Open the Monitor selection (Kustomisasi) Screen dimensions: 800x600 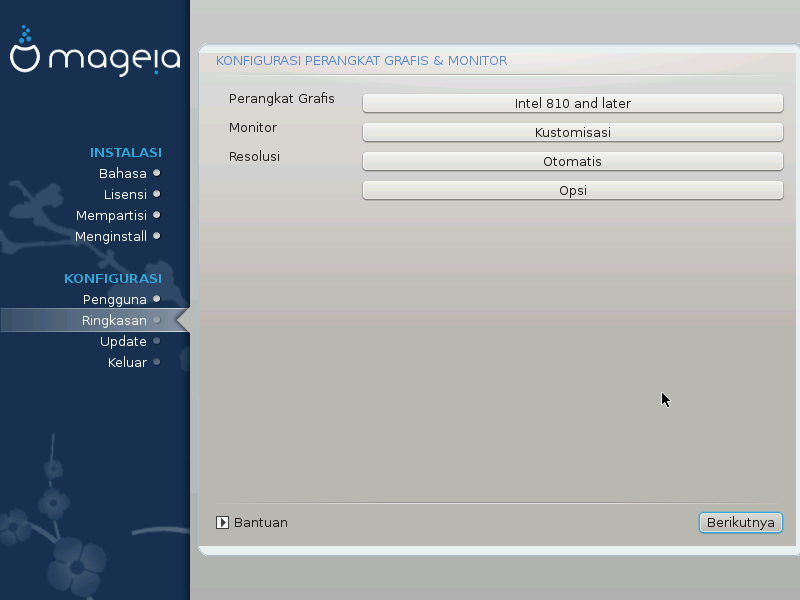(572, 132)
